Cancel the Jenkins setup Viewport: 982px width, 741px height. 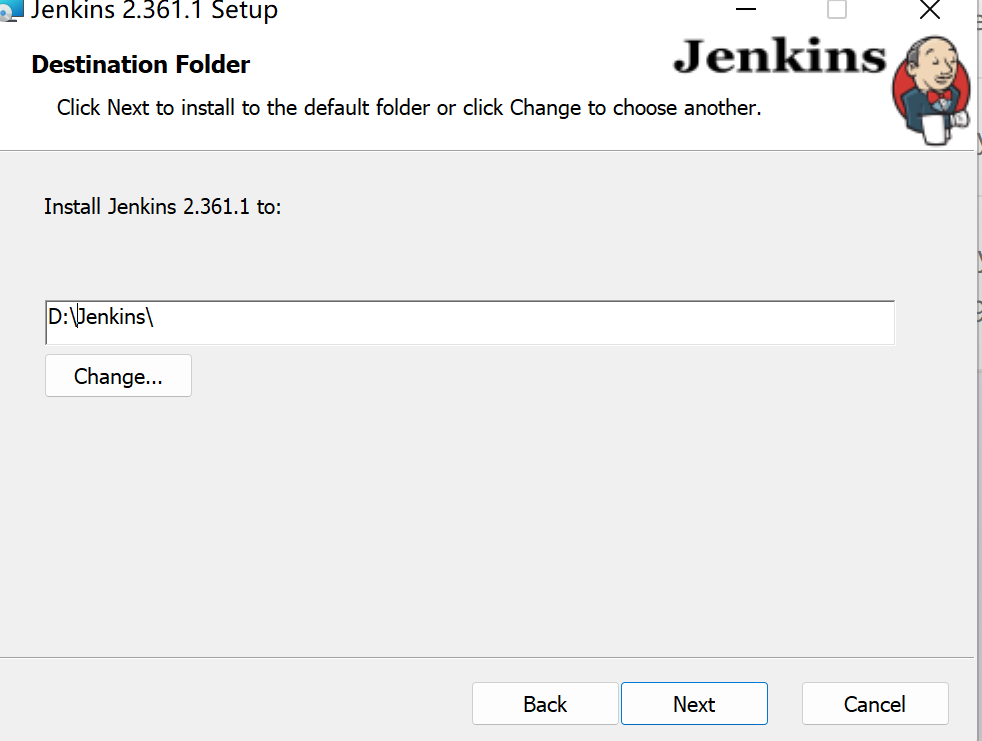[x=875, y=703]
